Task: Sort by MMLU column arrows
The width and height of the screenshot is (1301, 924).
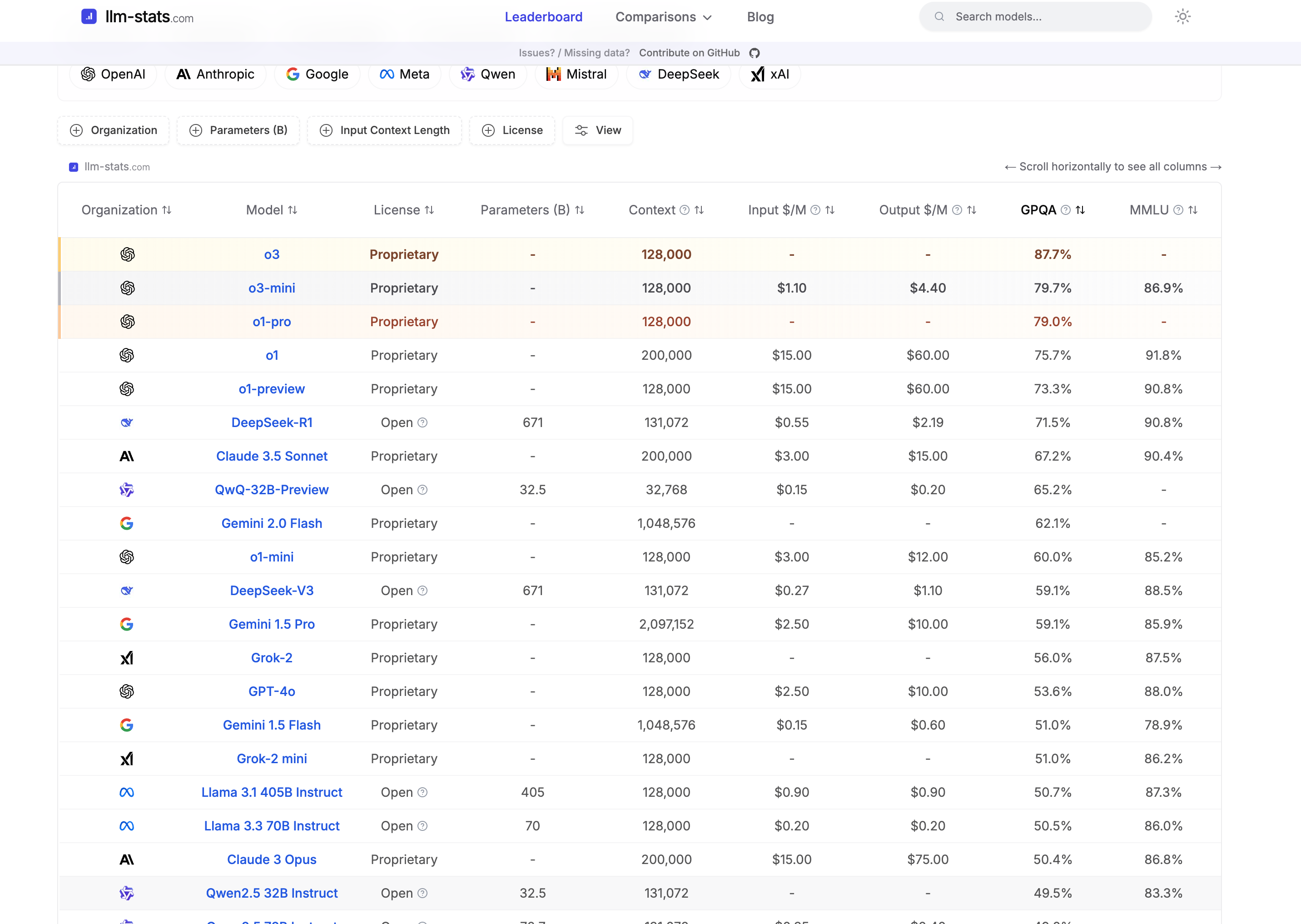Action: coord(1193,210)
